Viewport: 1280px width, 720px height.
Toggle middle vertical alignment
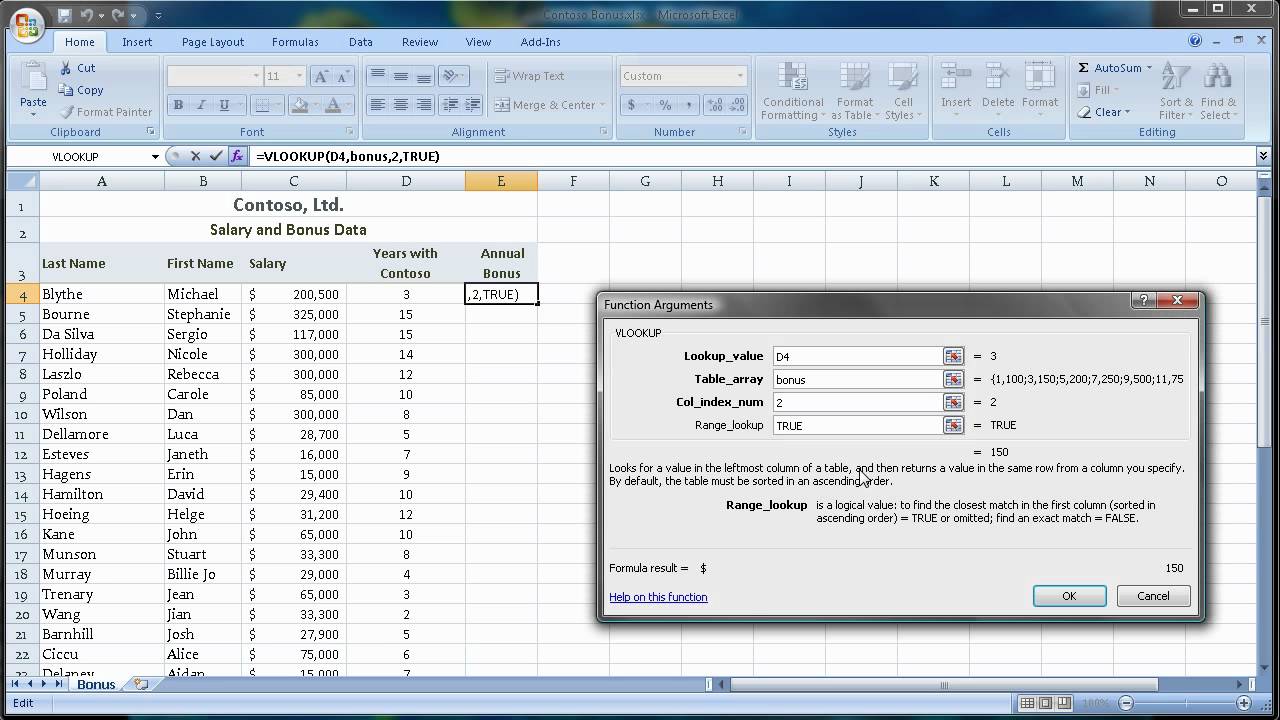tap(400, 76)
